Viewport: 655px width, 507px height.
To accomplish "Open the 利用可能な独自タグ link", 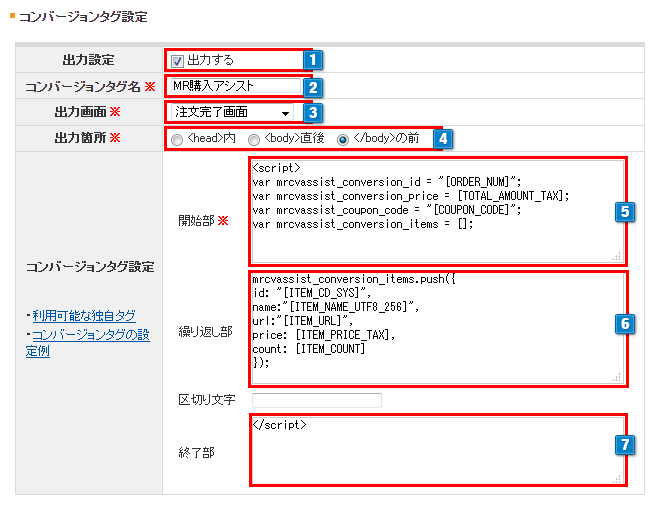I will [84, 315].
